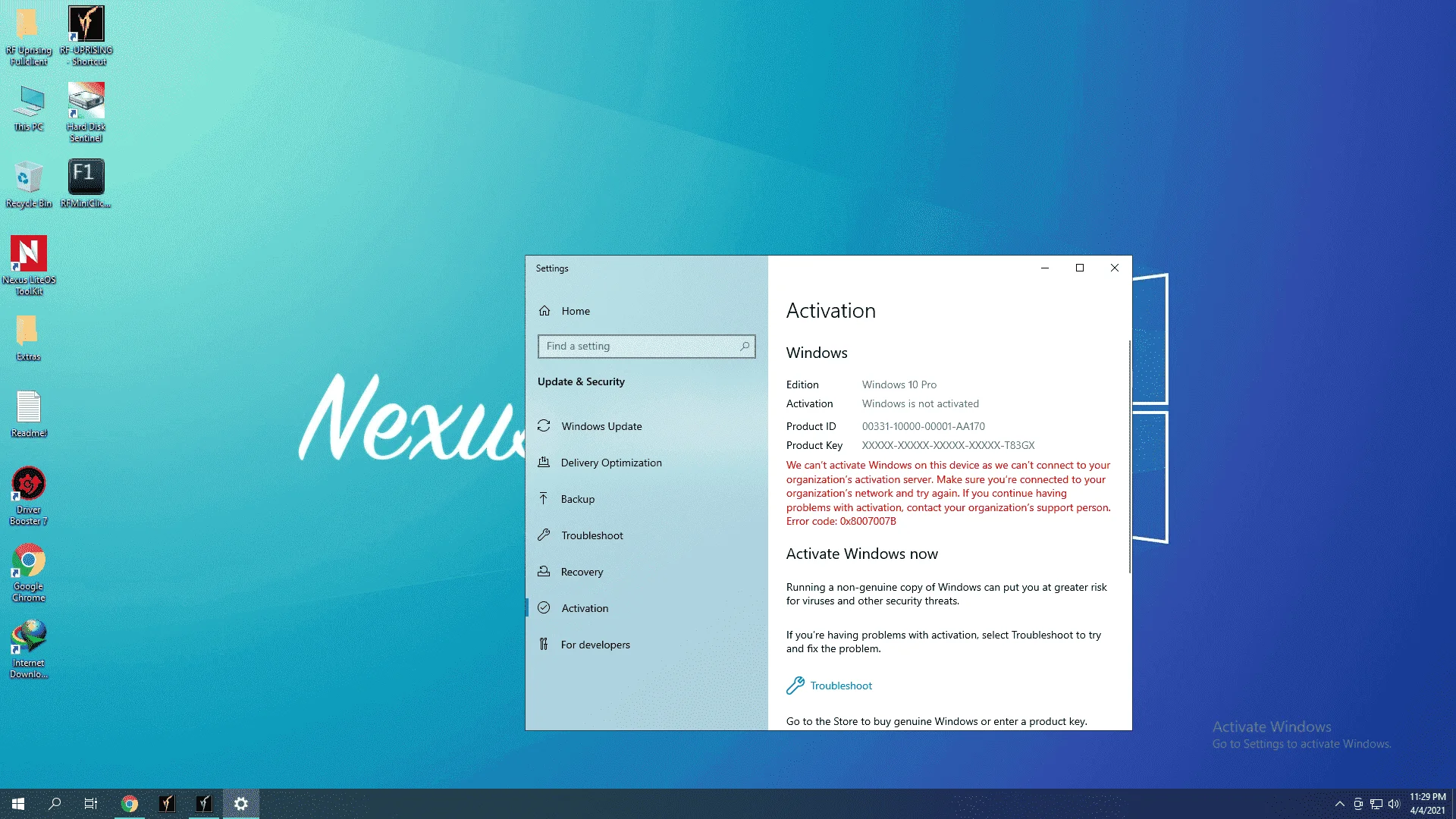Open the network tray icon

(x=1376, y=804)
